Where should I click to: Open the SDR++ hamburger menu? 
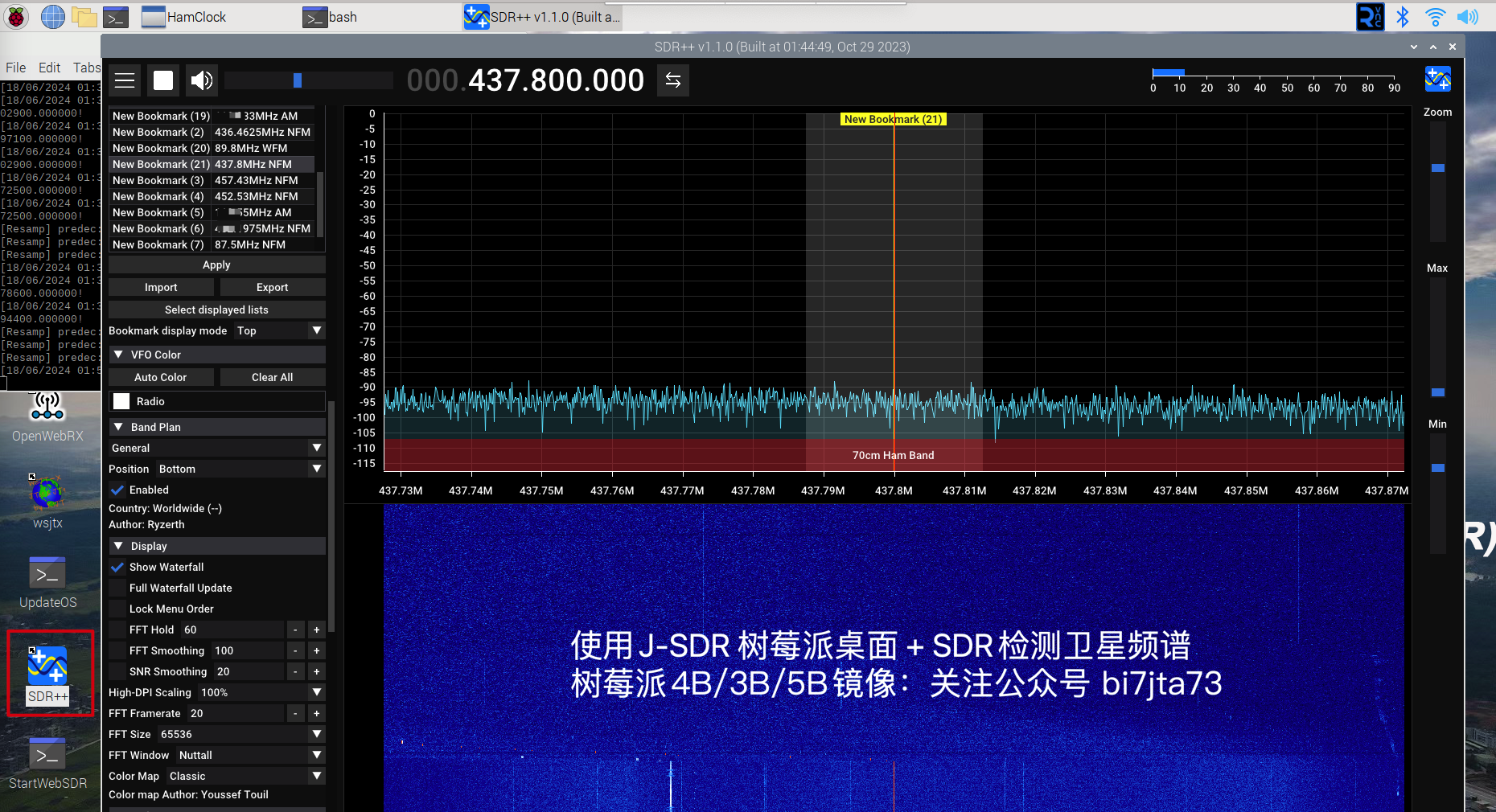tap(125, 80)
